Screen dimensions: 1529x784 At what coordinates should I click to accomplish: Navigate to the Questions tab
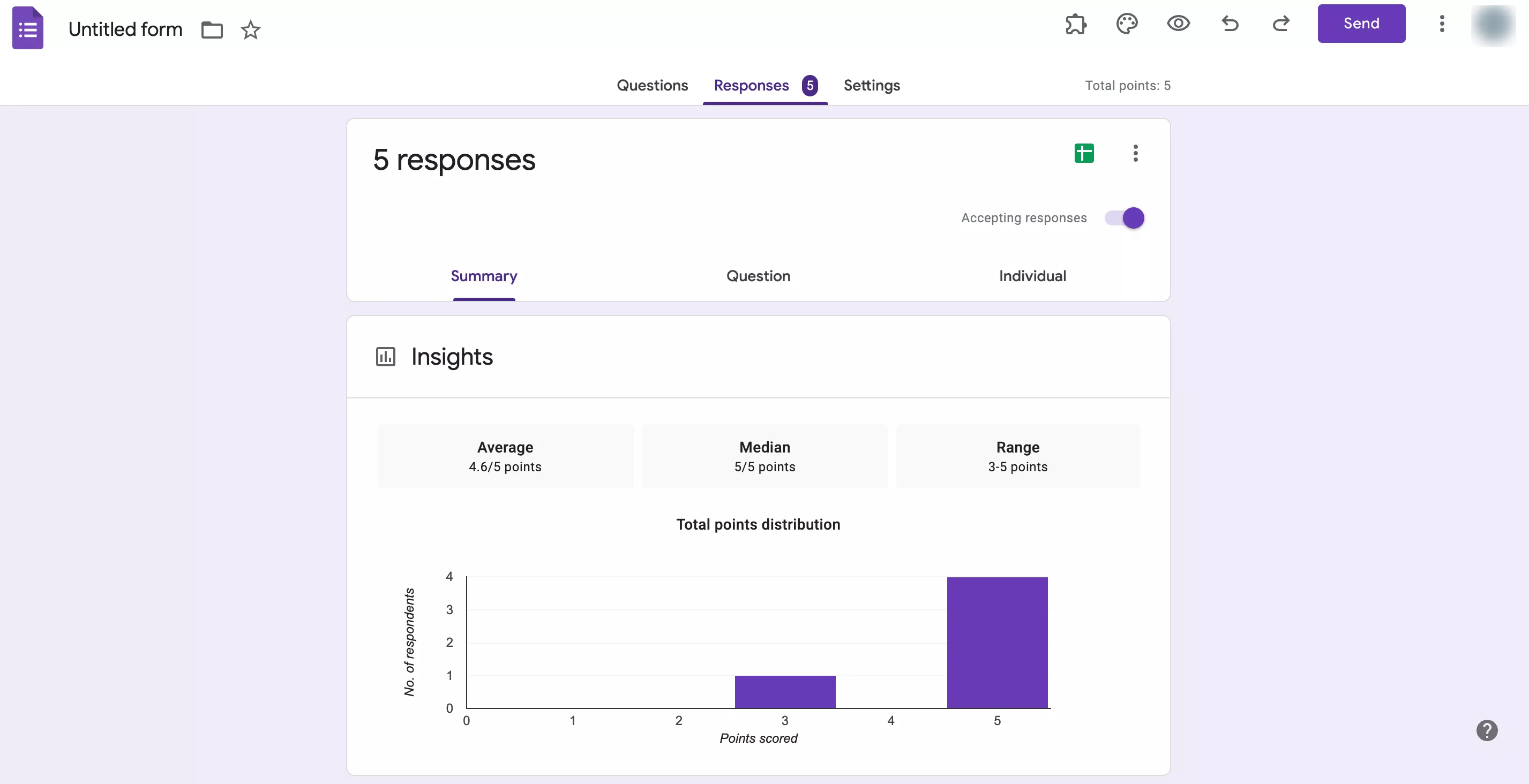[x=652, y=85]
